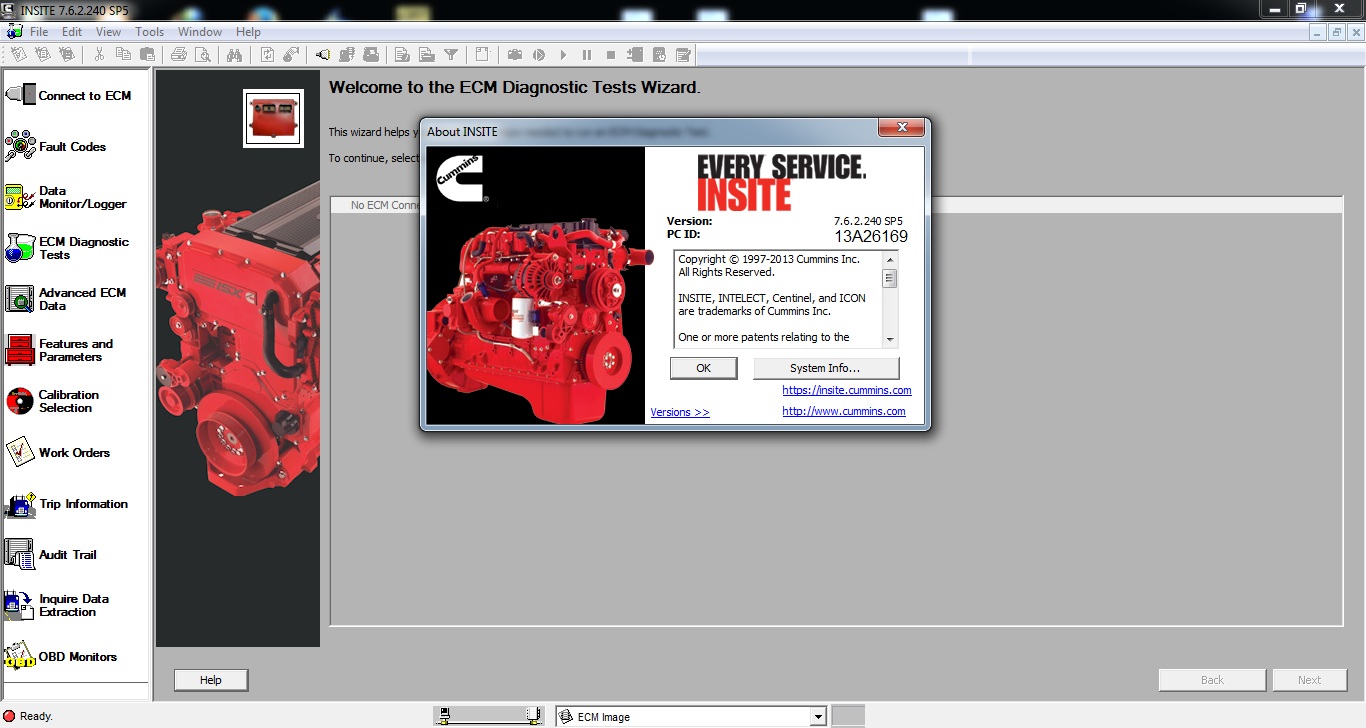Open the www.cummins.com link
The width and height of the screenshot is (1366, 728).
coord(844,411)
